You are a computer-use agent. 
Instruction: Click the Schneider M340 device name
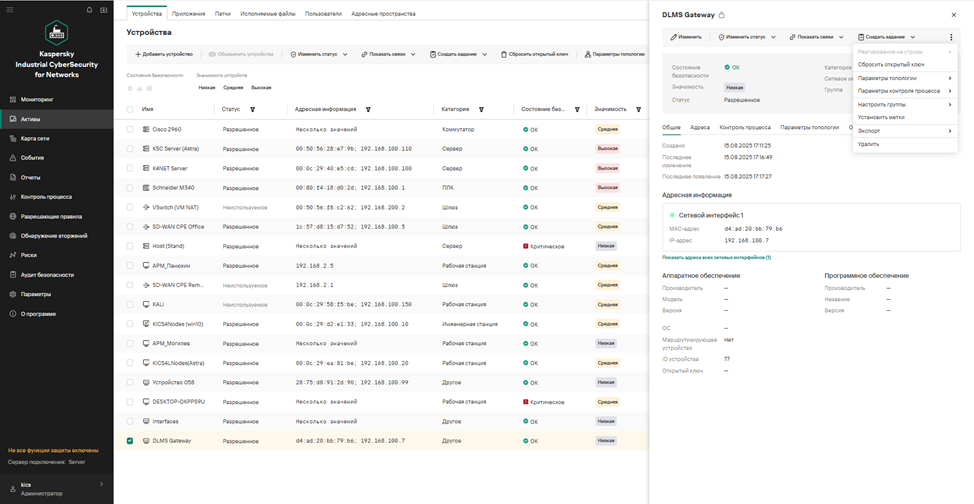(x=174, y=188)
